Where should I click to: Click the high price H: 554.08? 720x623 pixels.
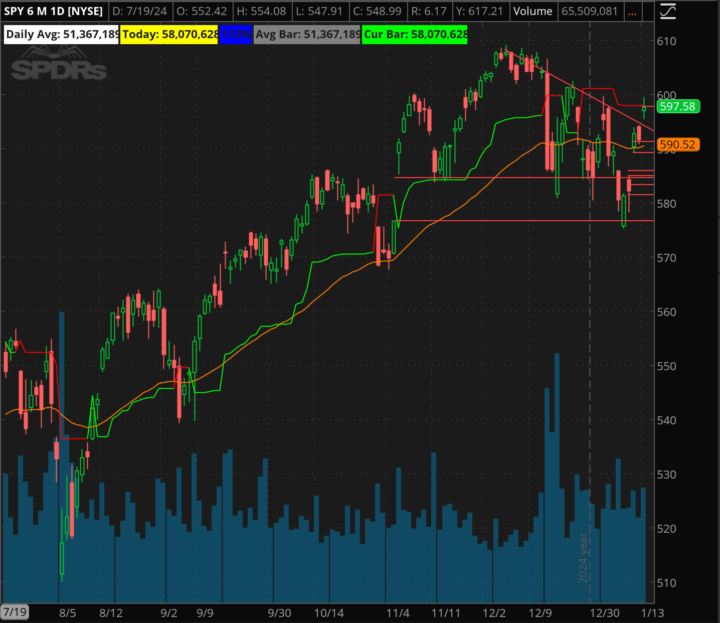(261, 11)
